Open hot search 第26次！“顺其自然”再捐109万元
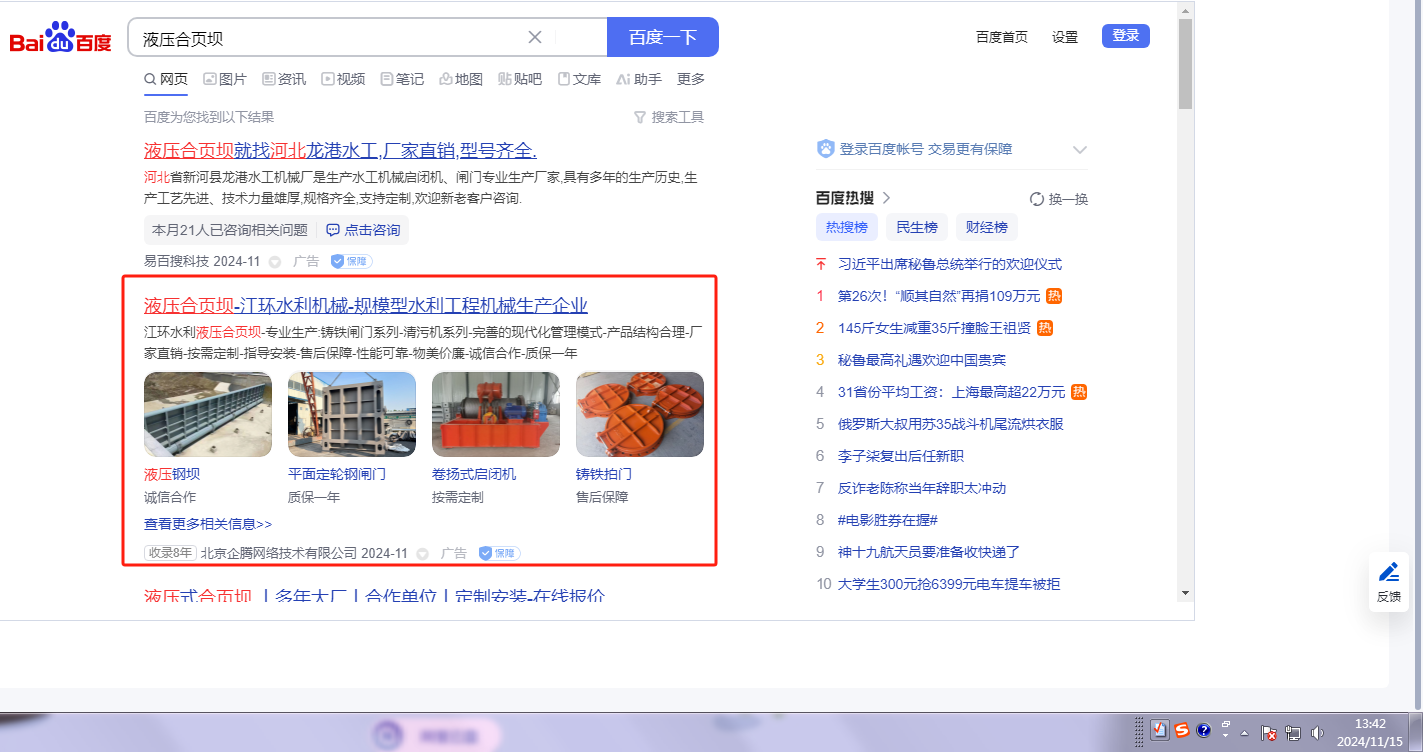This screenshot has height=752, width=1423. pyautogui.click(x=939, y=296)
